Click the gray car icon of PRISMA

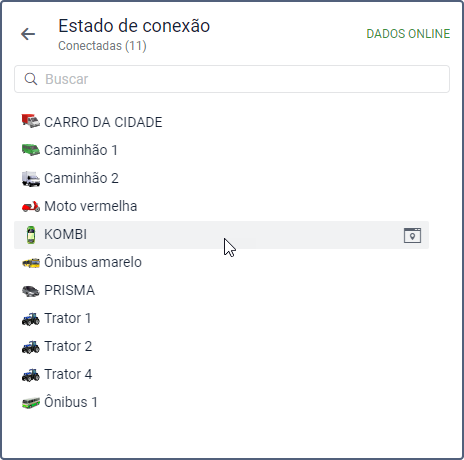point(31,291)
